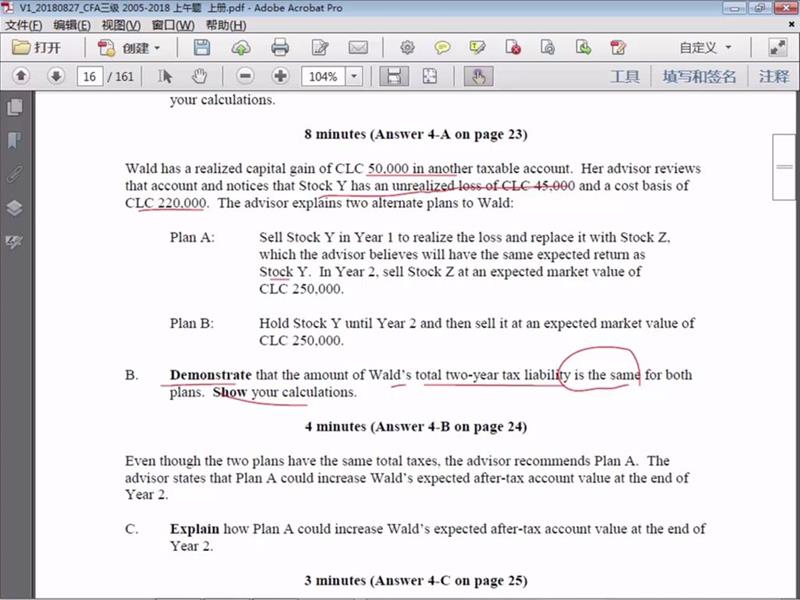Image resolution: width=800 pixels, height=600 pixels.
Task: Click the page number field showing 16
Action: point(90,77)
